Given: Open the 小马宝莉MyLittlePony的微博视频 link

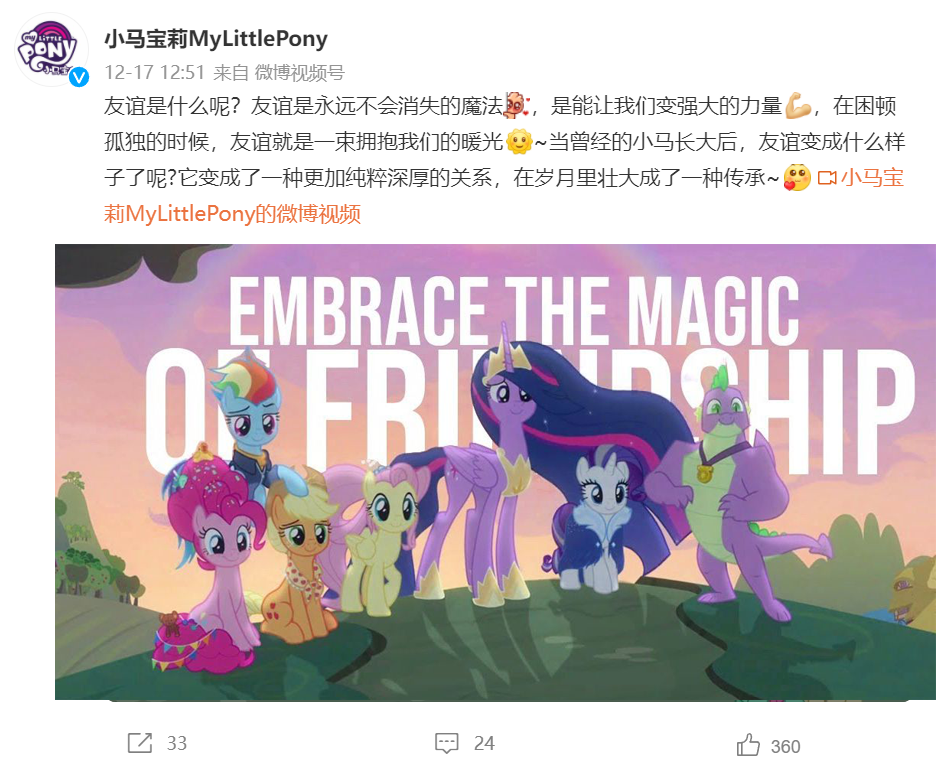Looking at the screenshot, I should [504, 196].
